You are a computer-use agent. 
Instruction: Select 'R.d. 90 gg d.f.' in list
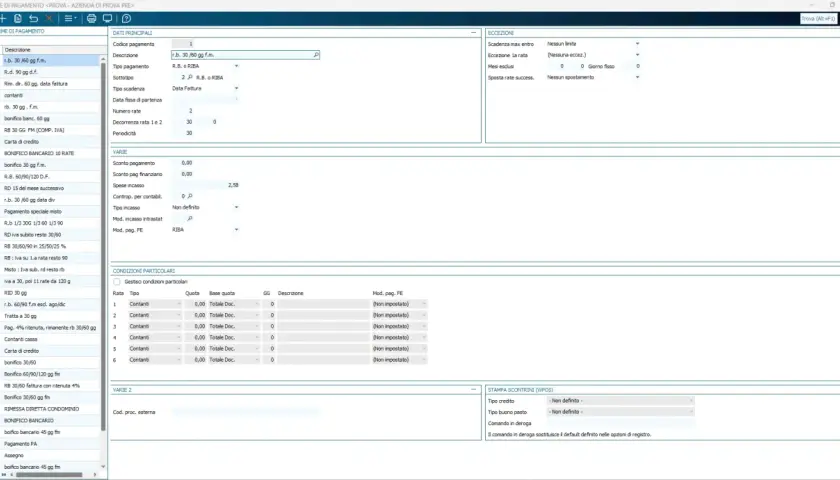tap(51, 72)
